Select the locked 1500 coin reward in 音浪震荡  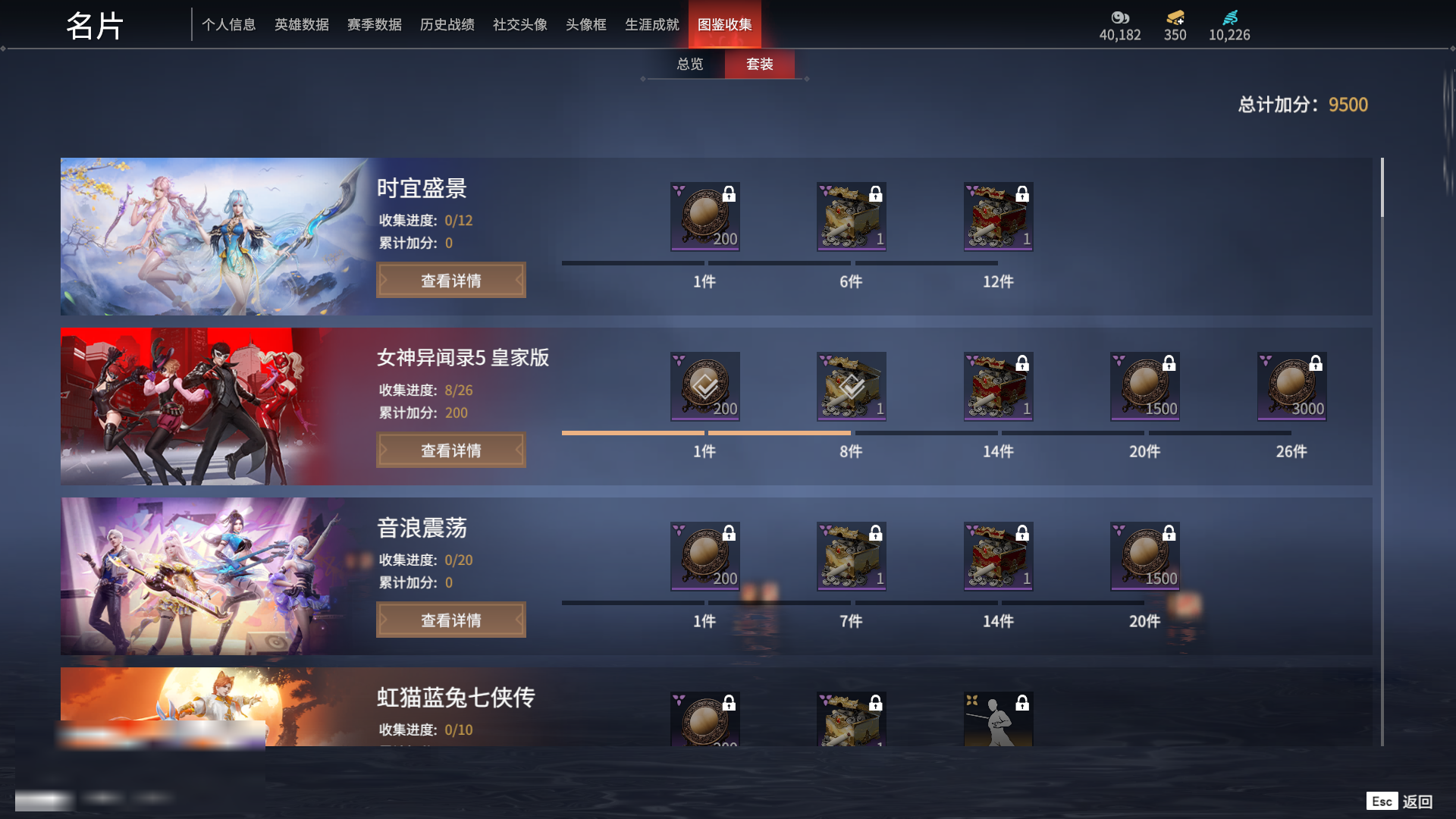tap(1144, 556)
